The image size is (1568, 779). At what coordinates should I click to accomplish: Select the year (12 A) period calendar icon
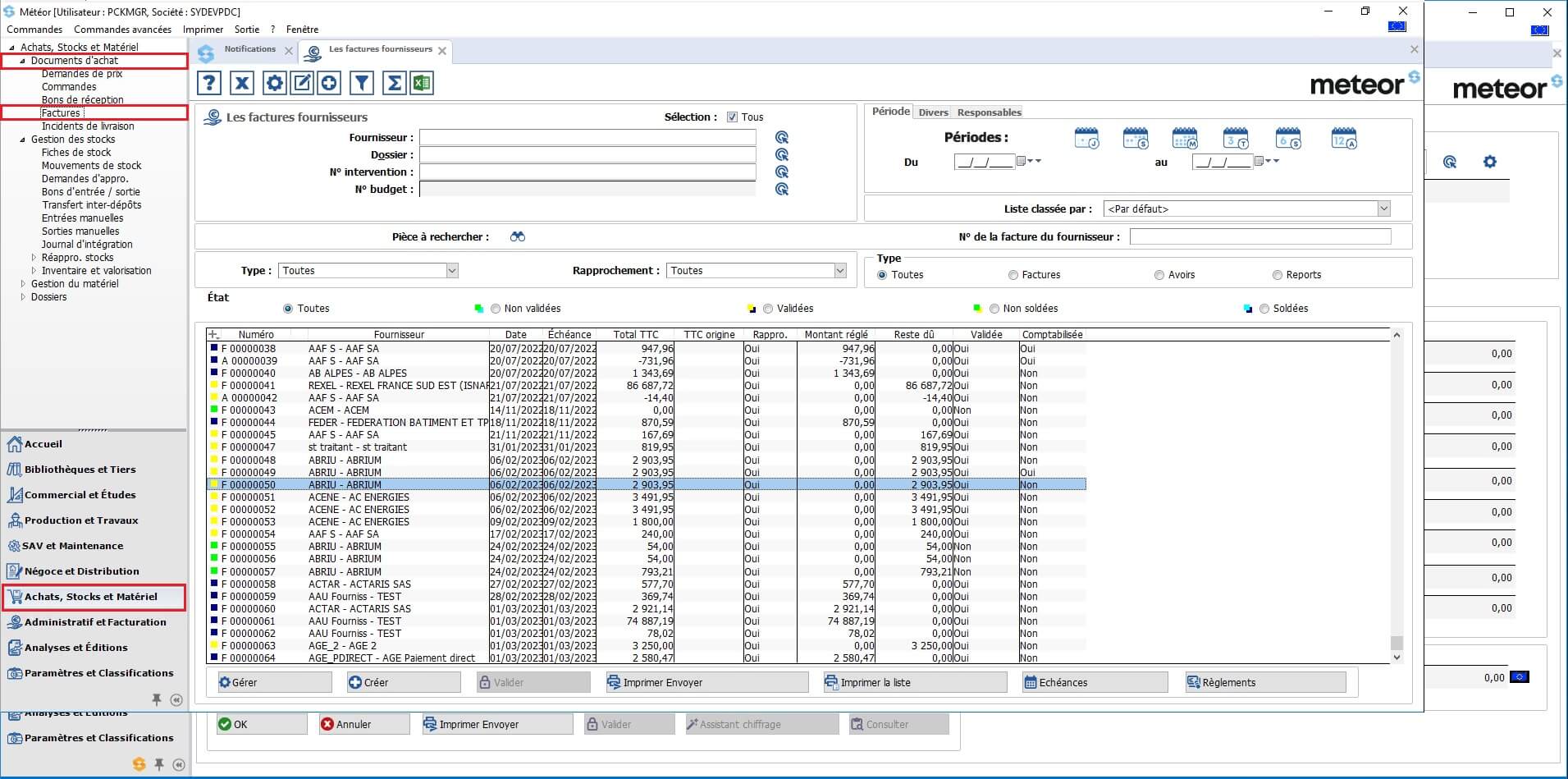tap(1344, 138)
